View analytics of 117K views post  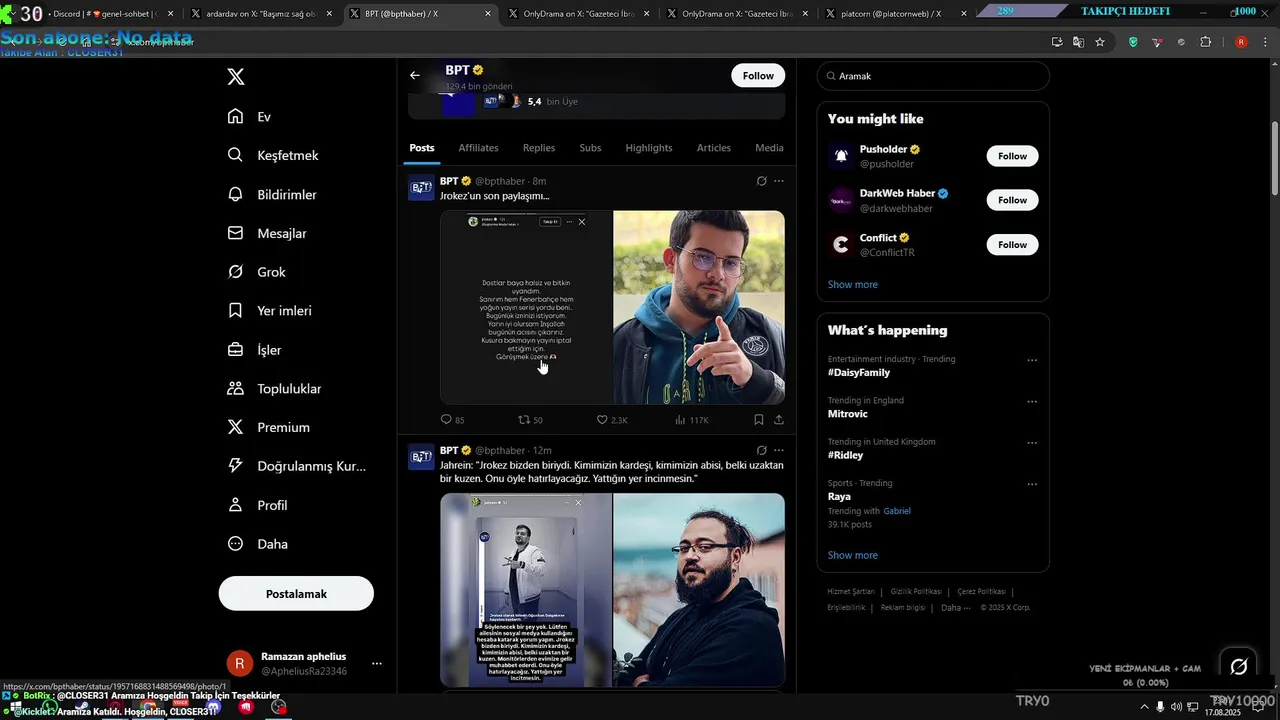coord(692,420)
